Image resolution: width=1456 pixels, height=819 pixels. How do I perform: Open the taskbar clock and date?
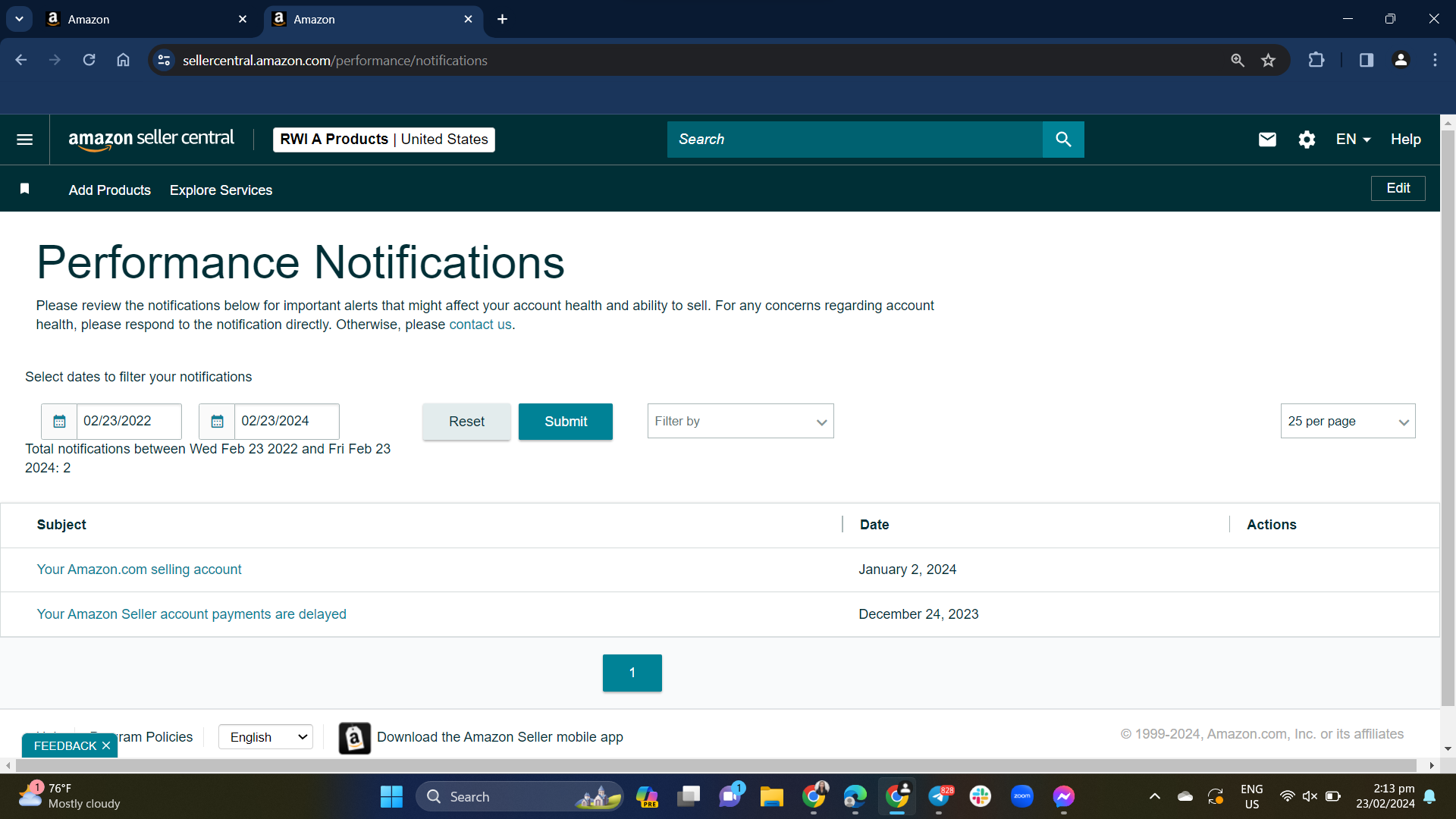tap(1385, 796)
